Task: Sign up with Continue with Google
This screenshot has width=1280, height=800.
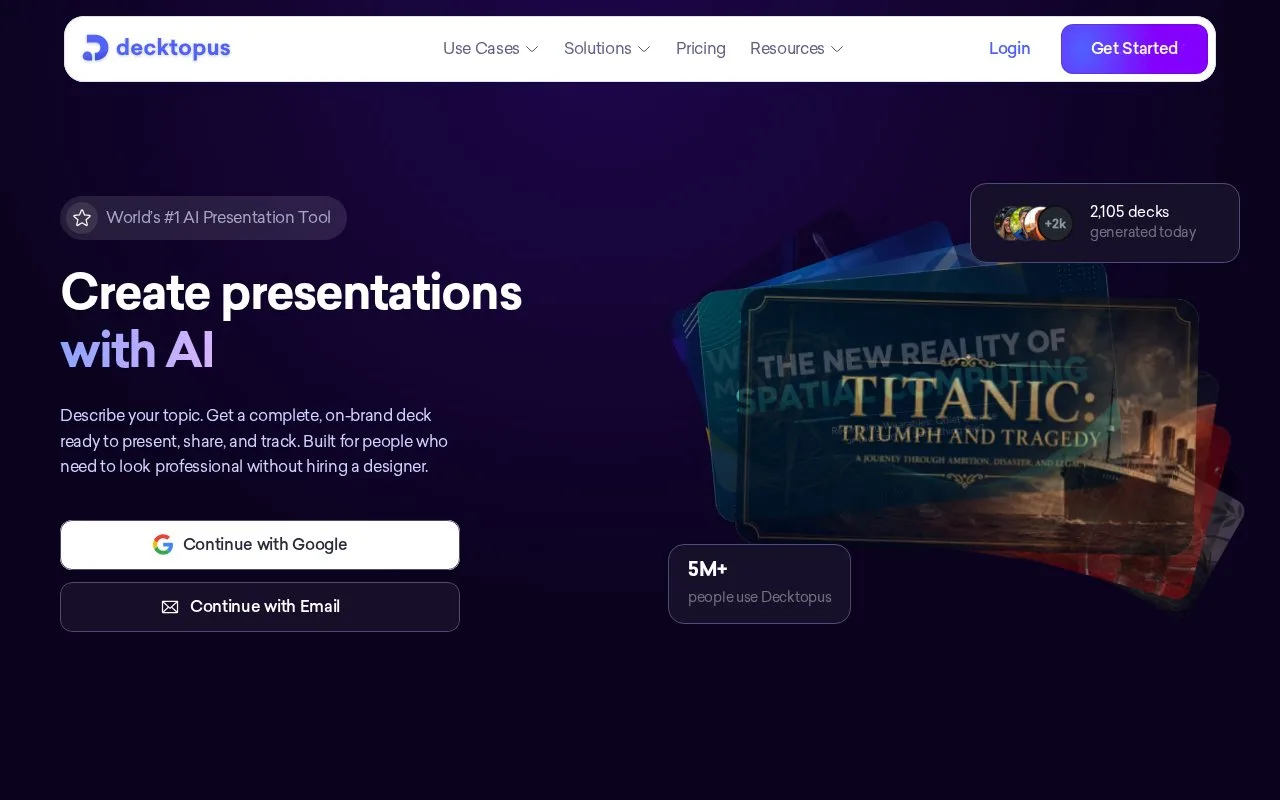Action: (x=260, y=545)
